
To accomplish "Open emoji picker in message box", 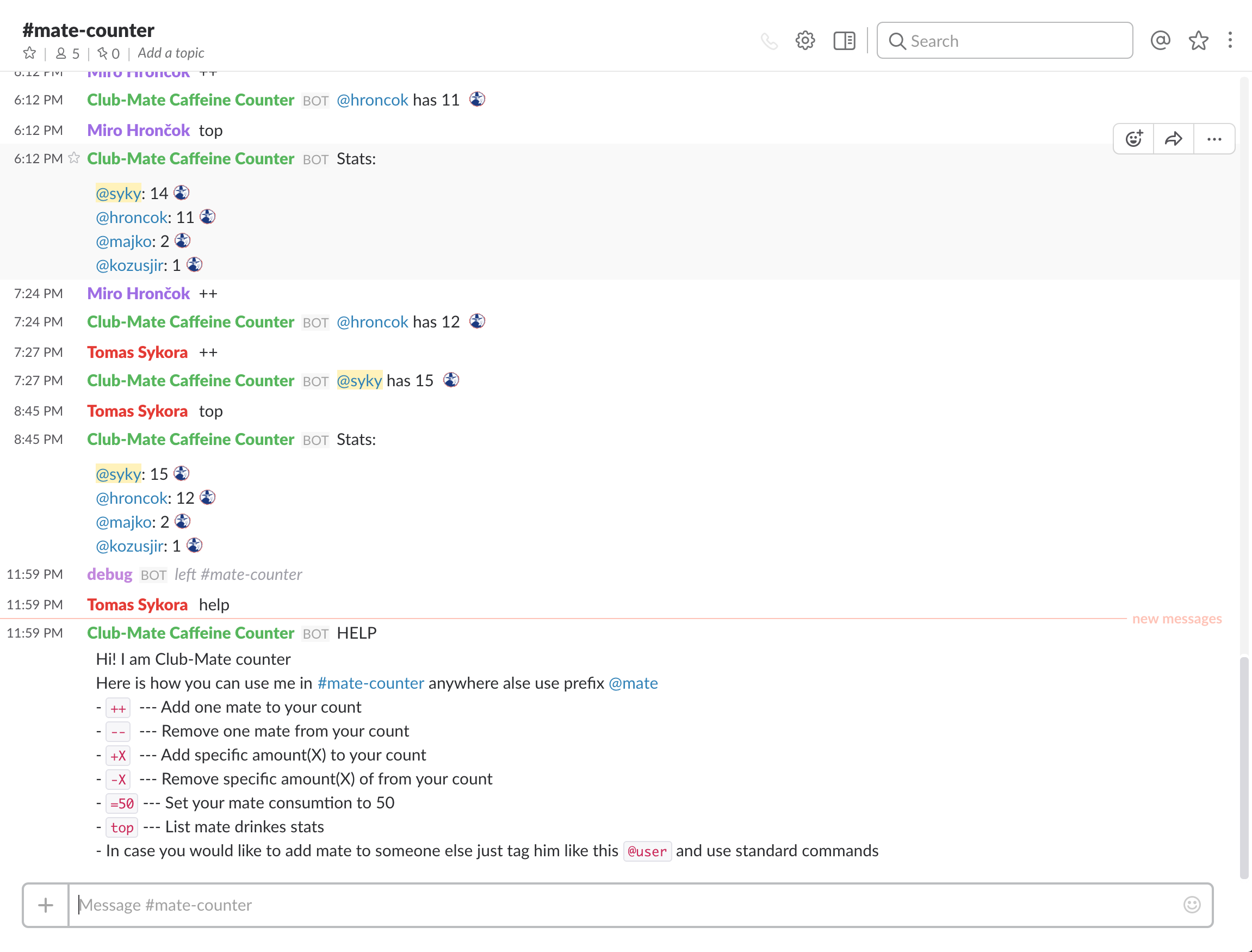I will pyautogui.click(x=1192, y=905).
